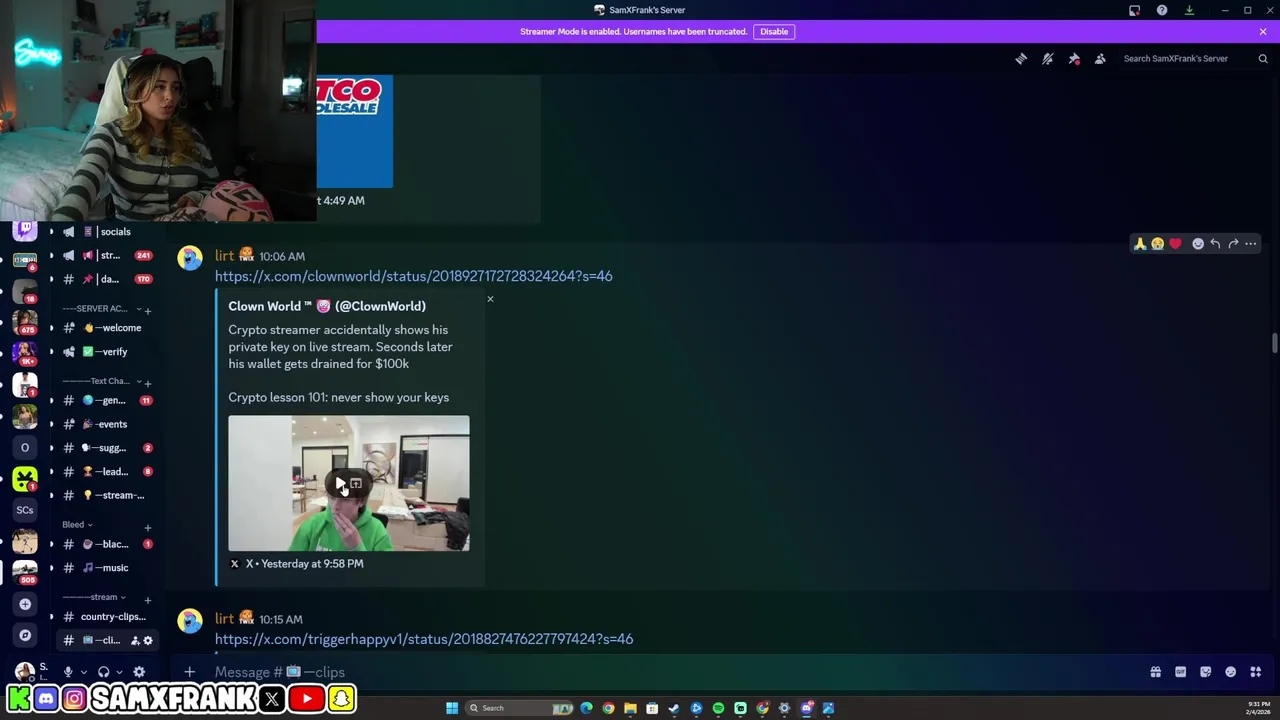
Task: Open gift icon in message bar
Action: (1156, 672)
